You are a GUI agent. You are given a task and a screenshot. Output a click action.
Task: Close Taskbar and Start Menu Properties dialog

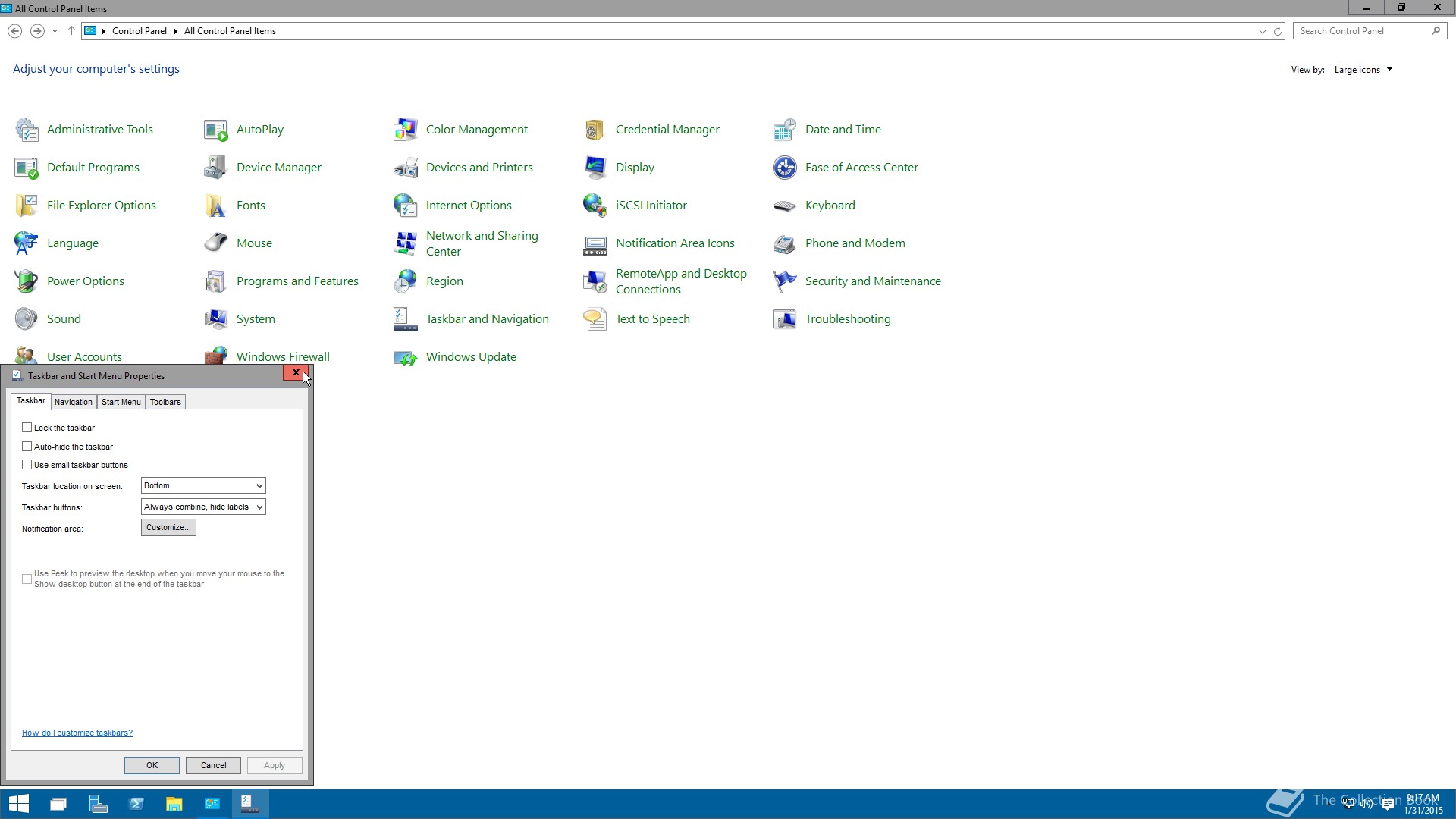click(296, 372)
